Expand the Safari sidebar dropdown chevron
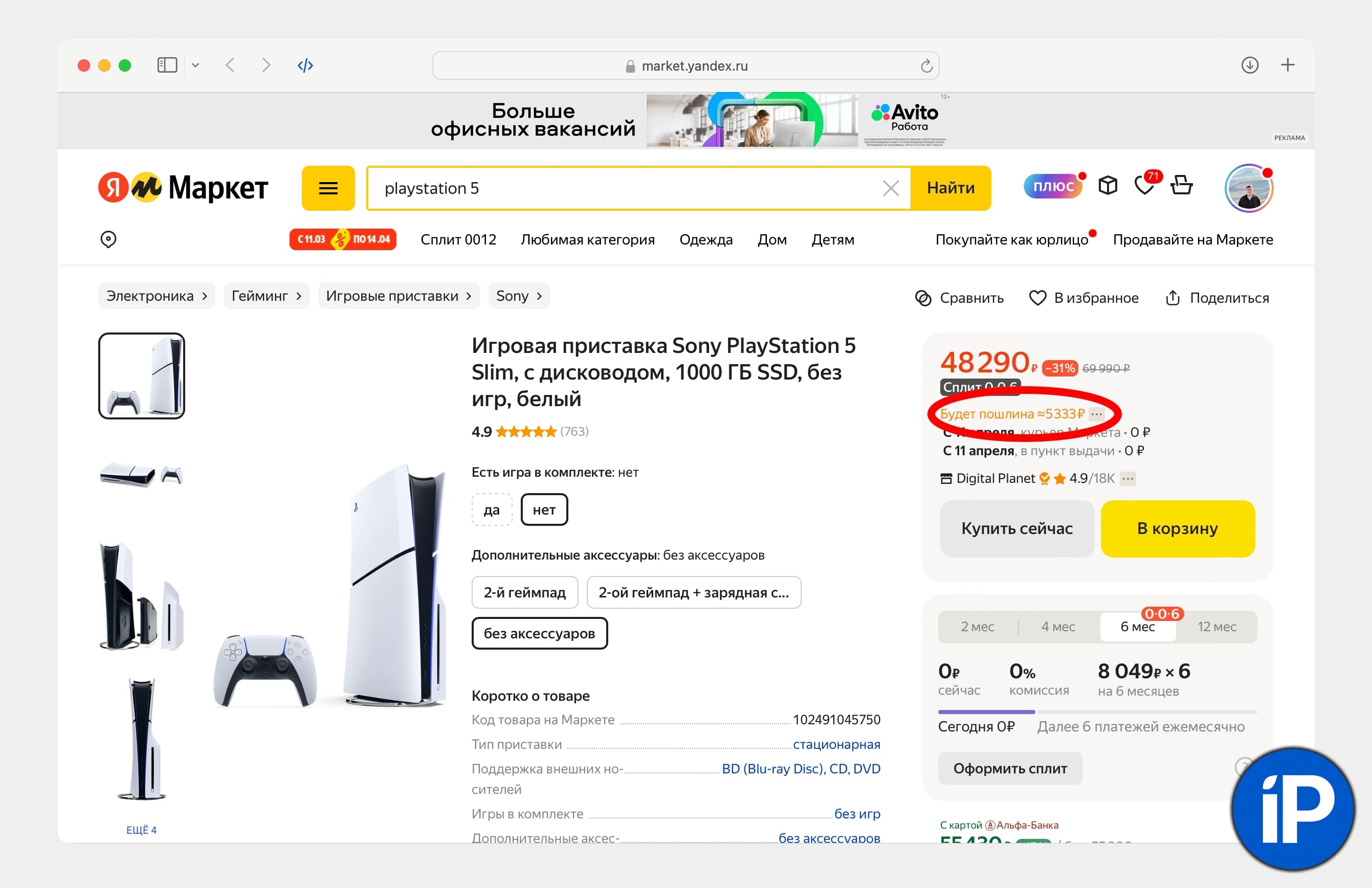 coord(195,65)
